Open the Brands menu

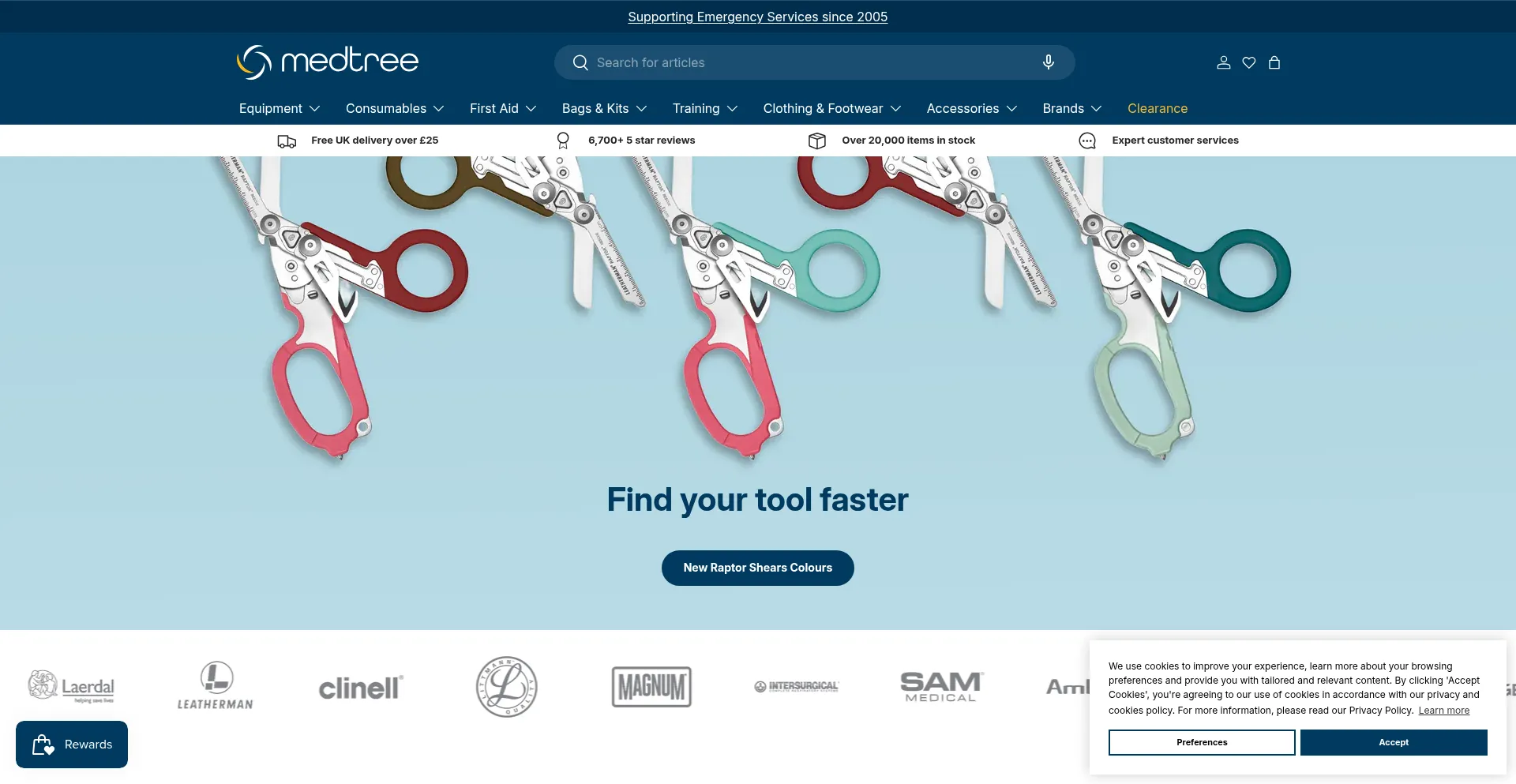pyautogui.click(x=1071, y=108)
